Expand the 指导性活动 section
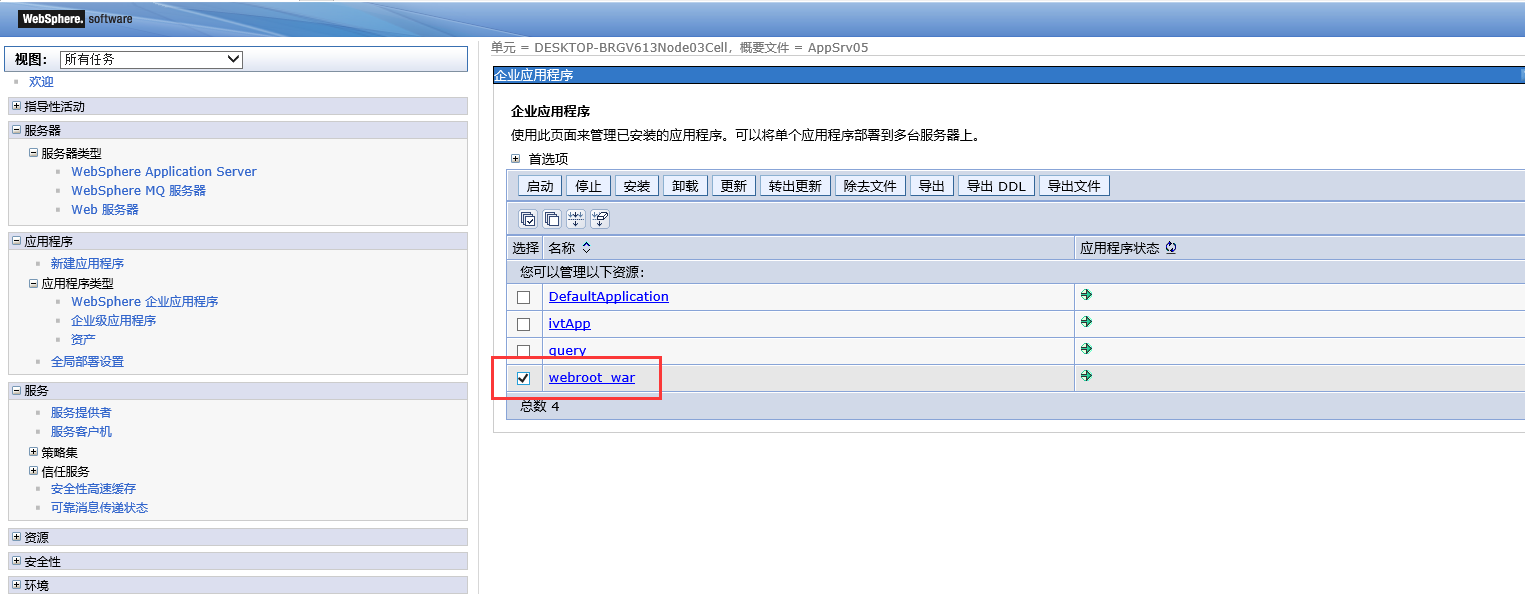The image size is (1525, 594). click(x=16, y=106)
